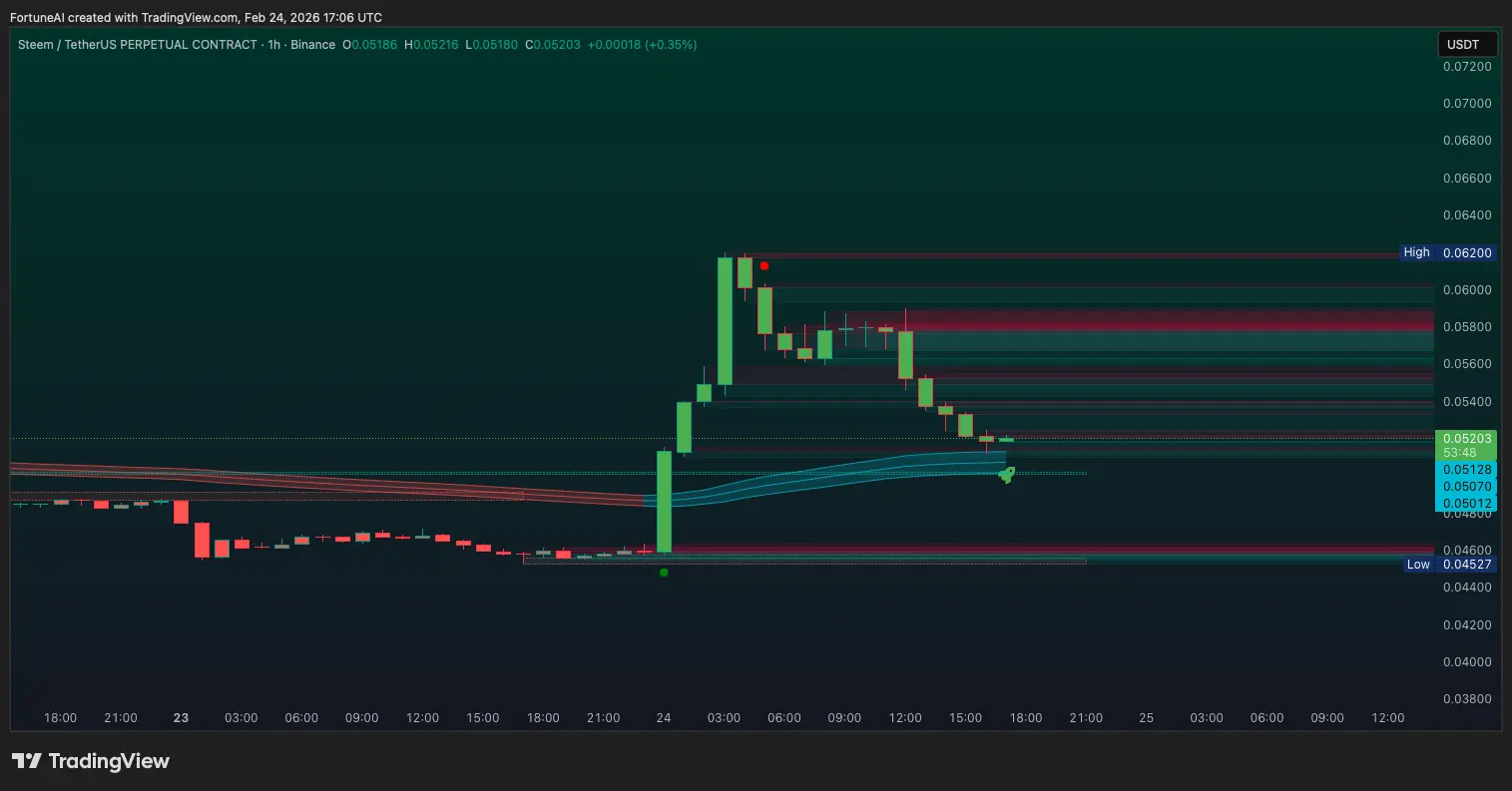The height and width of the screenshot is (791, 1512).
Task: Click the 0.06000 price axis label
Action: (1467, 290)
